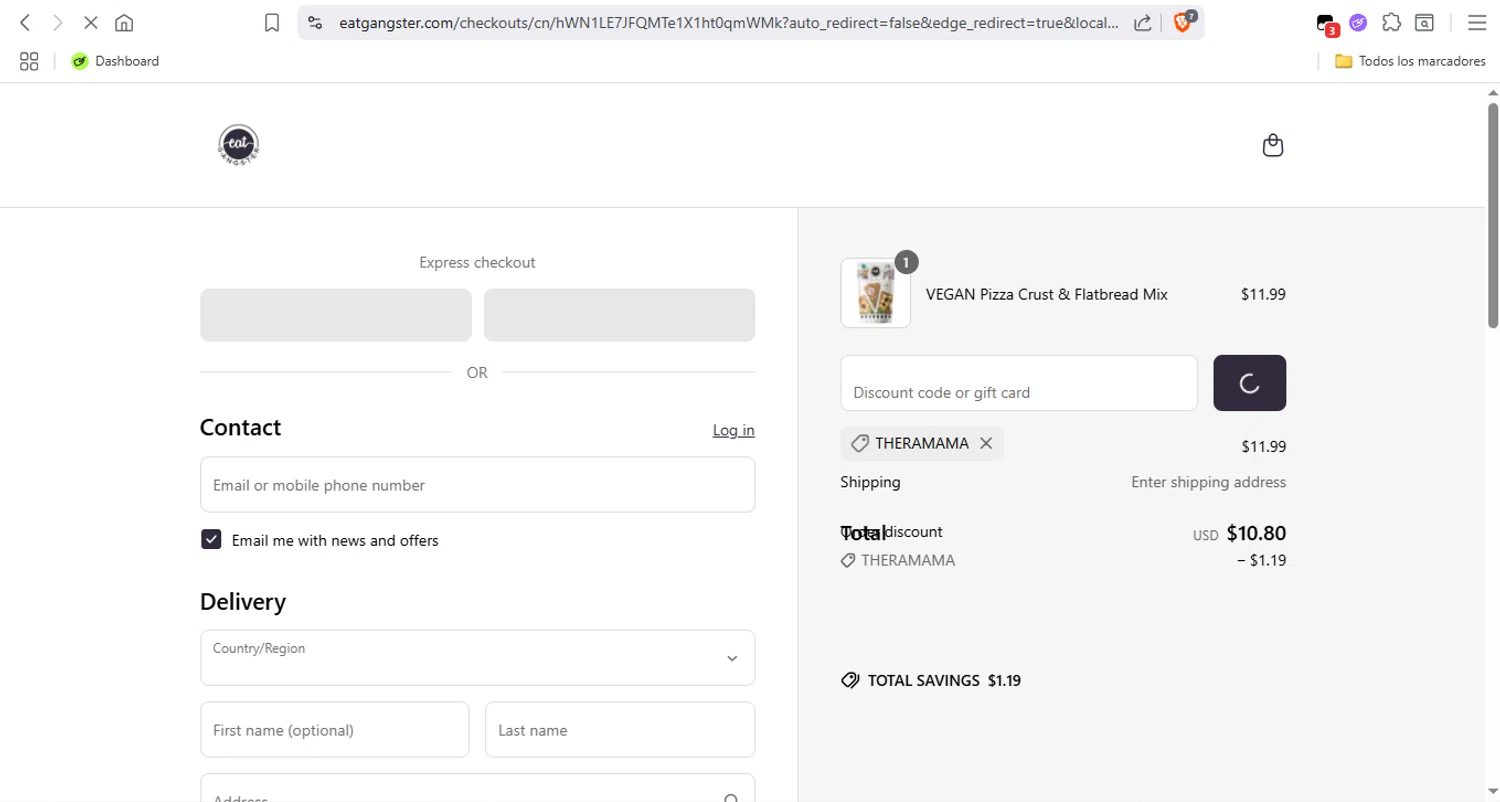This screenshot has height=802, width=1500.
Task: Open the extension with red badge 3
Action: pos(1327,24)
